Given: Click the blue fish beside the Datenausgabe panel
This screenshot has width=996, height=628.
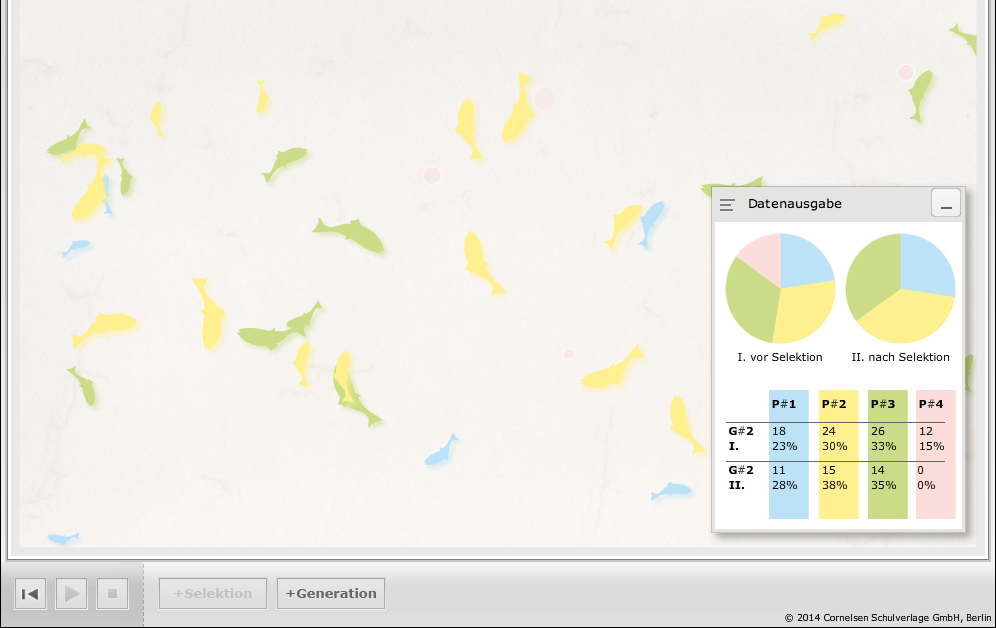Looking at the screenshot, I should 651,222.
